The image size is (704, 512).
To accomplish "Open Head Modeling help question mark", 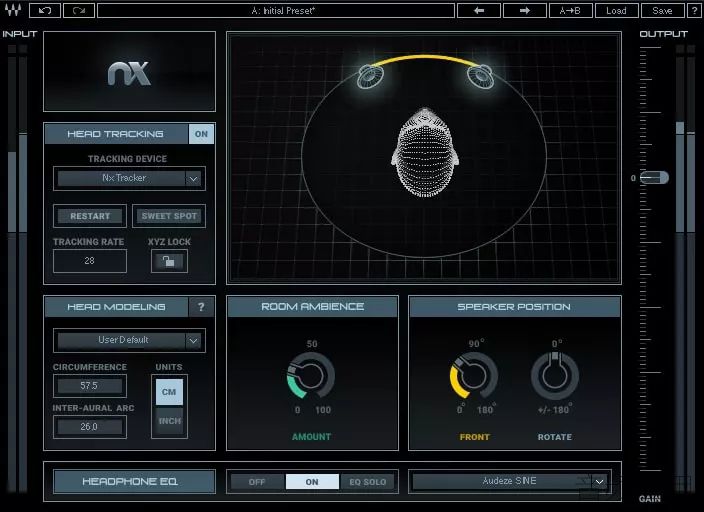I will pos(201,307).
